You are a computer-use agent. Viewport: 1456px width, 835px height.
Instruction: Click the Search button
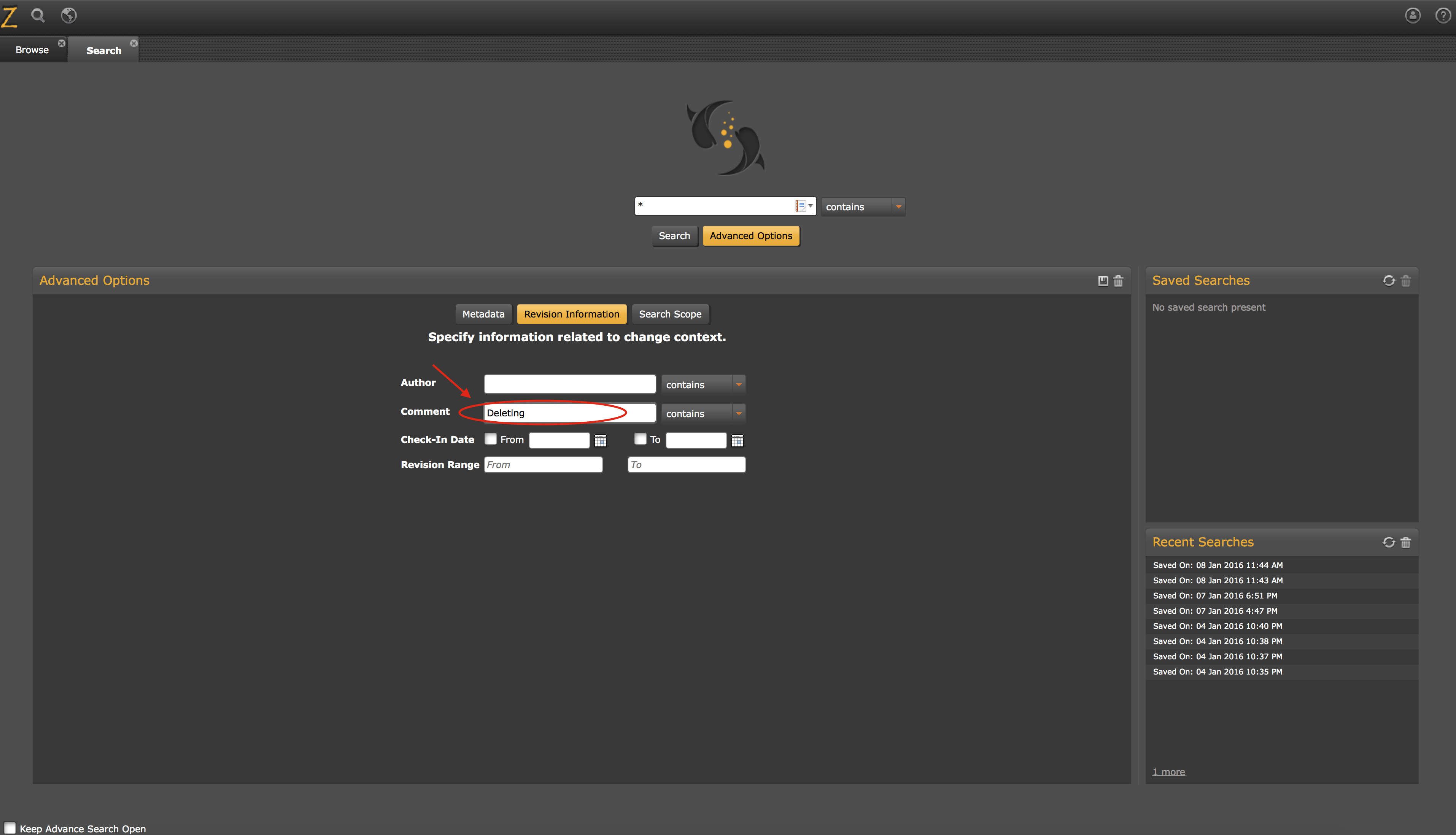tap(674, 236)
